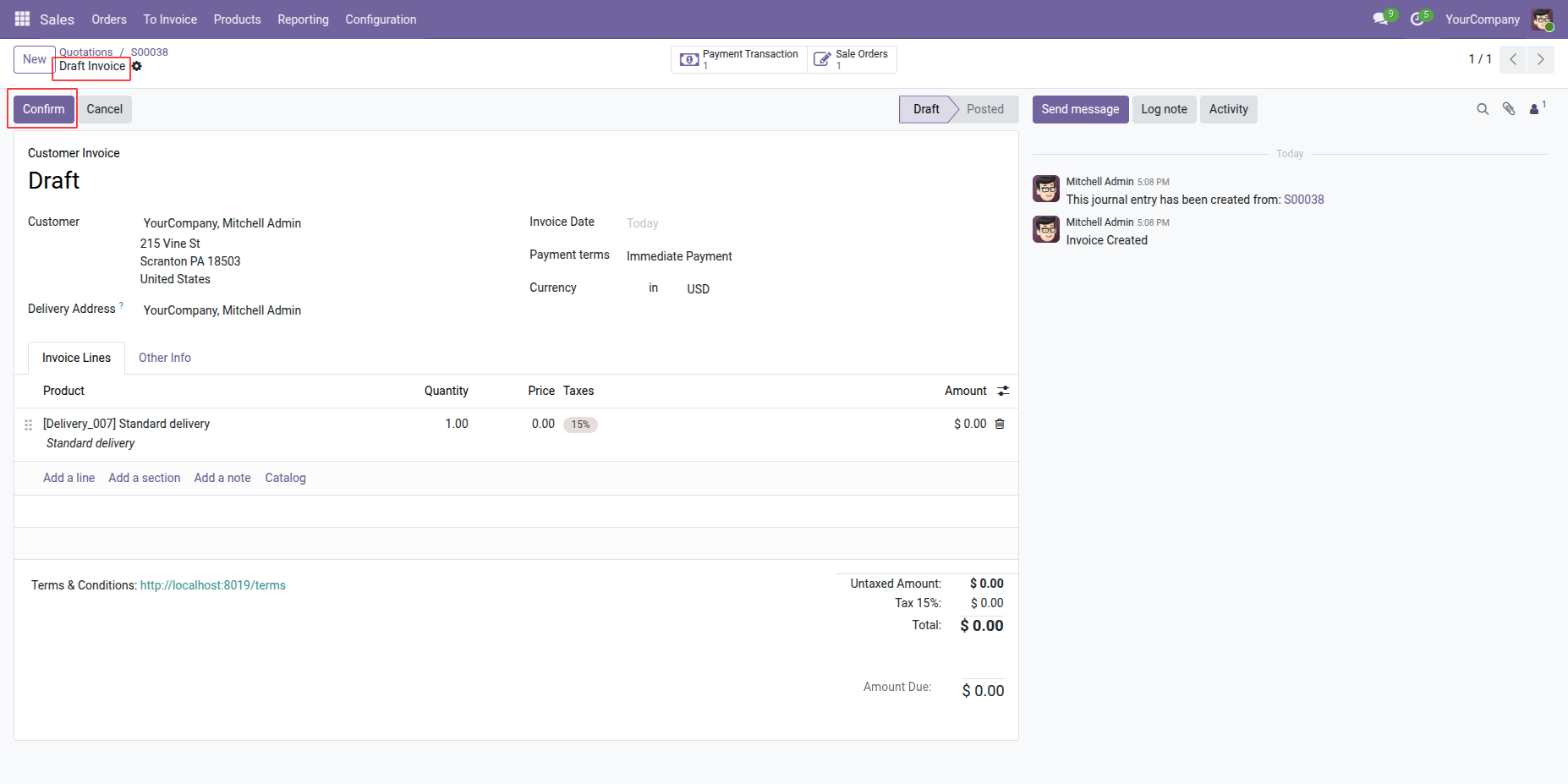
Task: Click Mitchell Admin avatar on Invoice Created message
Action: [1046, 229]
